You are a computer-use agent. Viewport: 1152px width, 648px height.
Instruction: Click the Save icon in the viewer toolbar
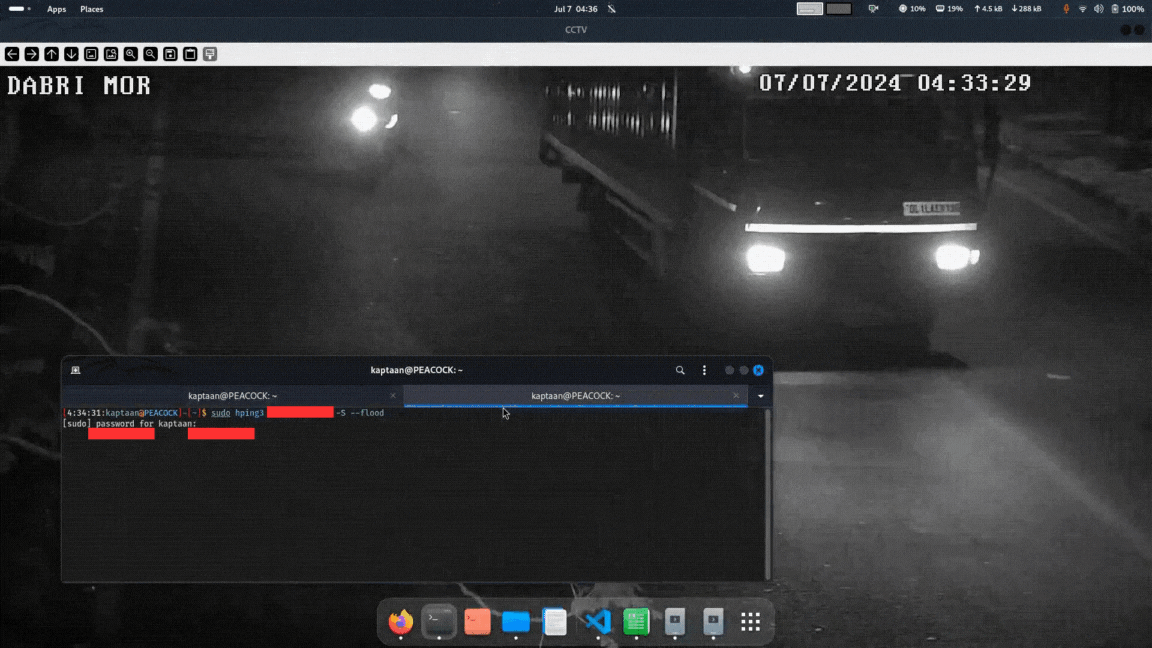point(170,54)
